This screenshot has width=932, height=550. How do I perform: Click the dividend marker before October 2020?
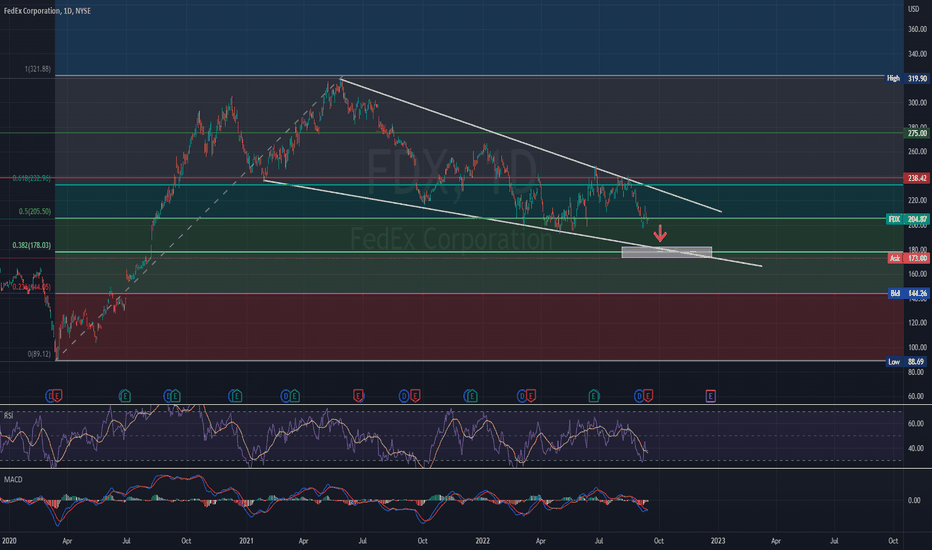[x=168, y=395]
